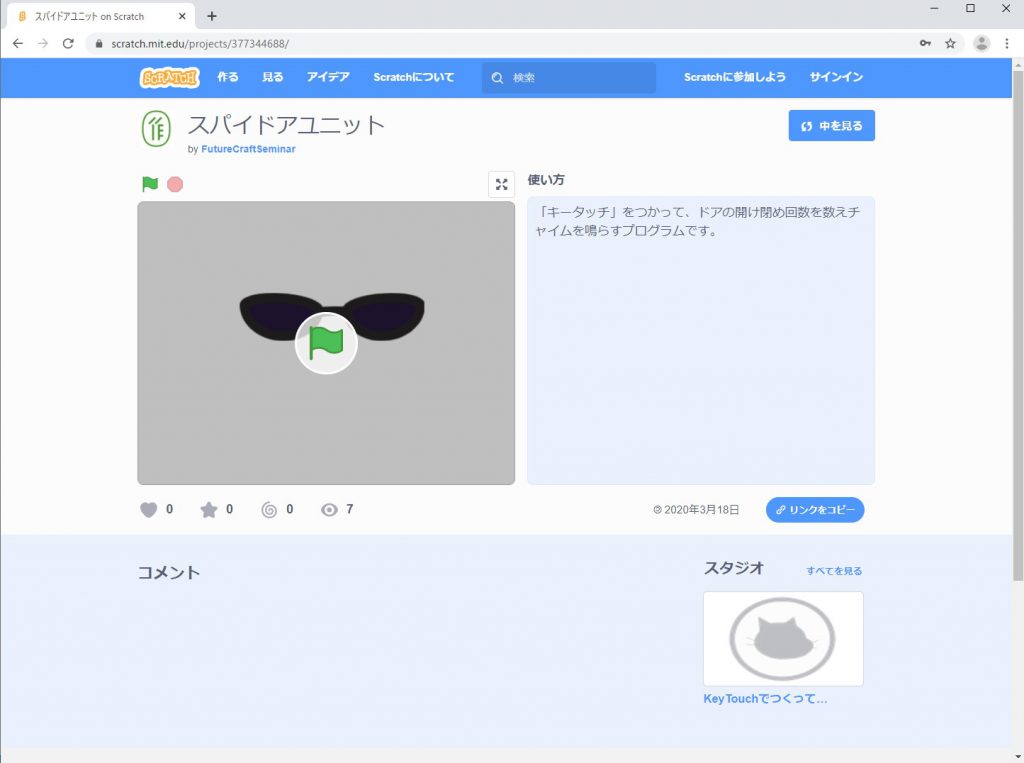Start the project with the large center flag
Image resolution: width=1024 pixels, height=763 pixels.
coord(326,343)
